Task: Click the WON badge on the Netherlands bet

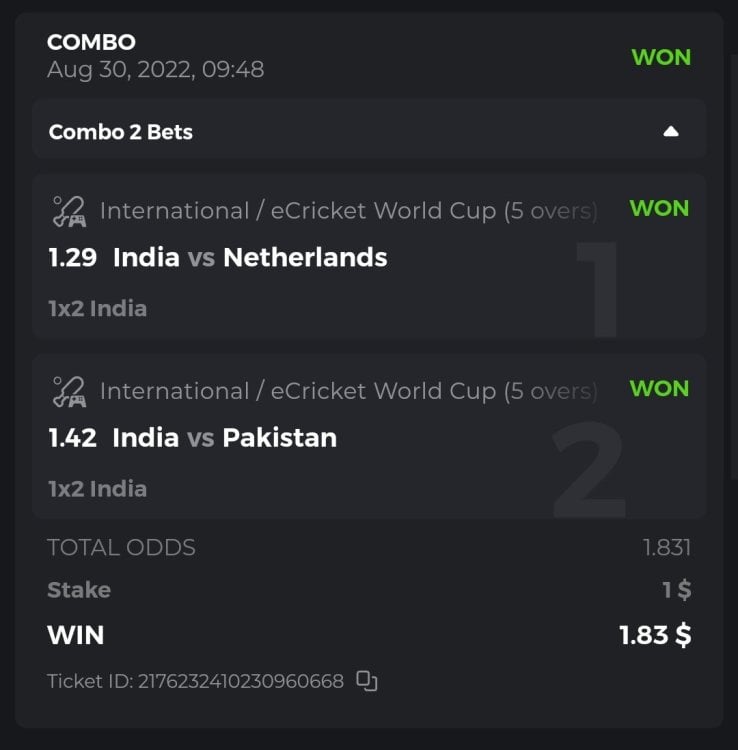Action: pos(659,208)
